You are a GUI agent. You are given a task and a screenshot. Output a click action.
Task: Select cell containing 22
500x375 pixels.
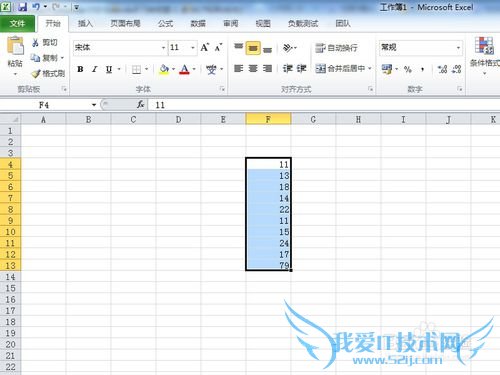(x=268, y=209)
